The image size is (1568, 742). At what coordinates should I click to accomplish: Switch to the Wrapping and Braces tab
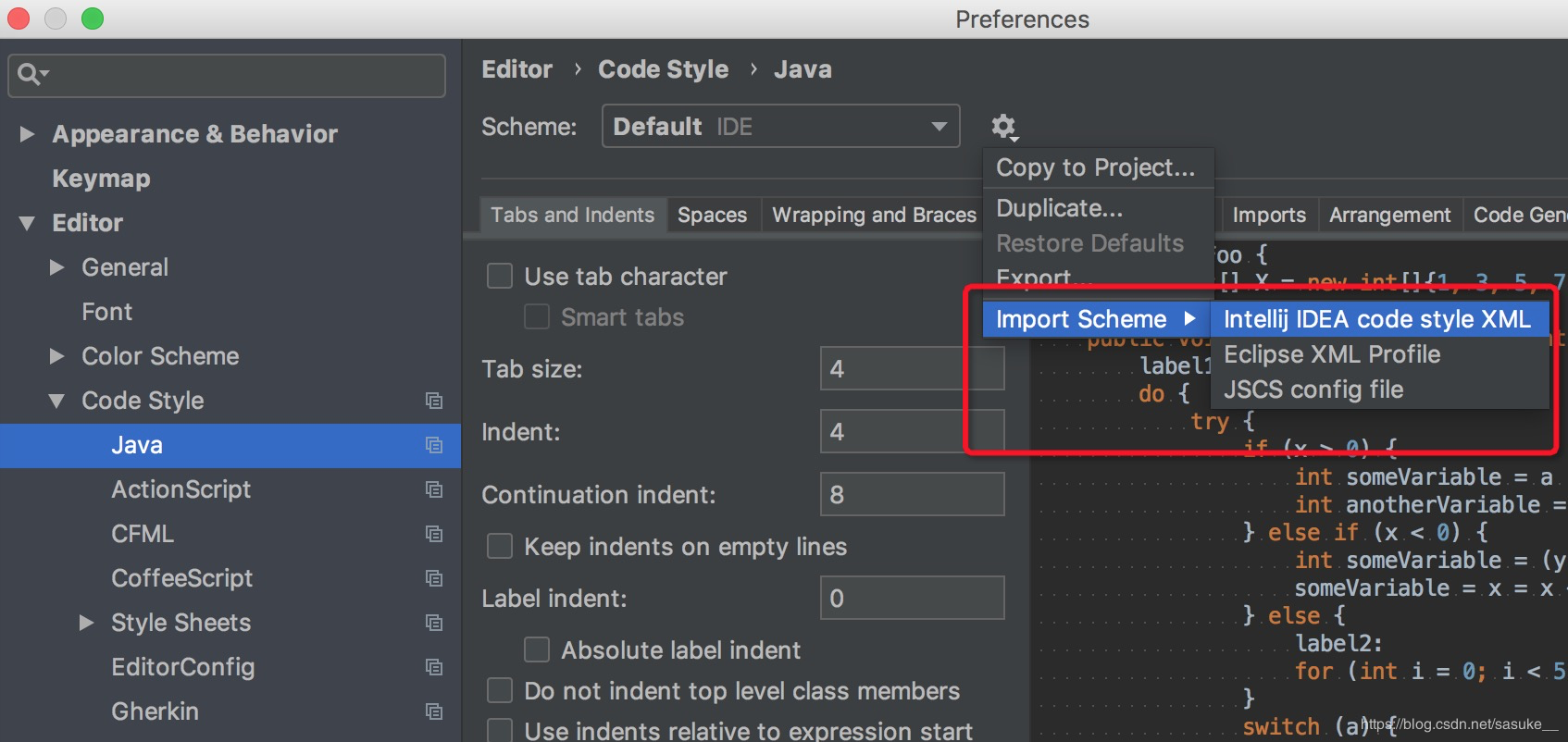(x=874, y=215)
